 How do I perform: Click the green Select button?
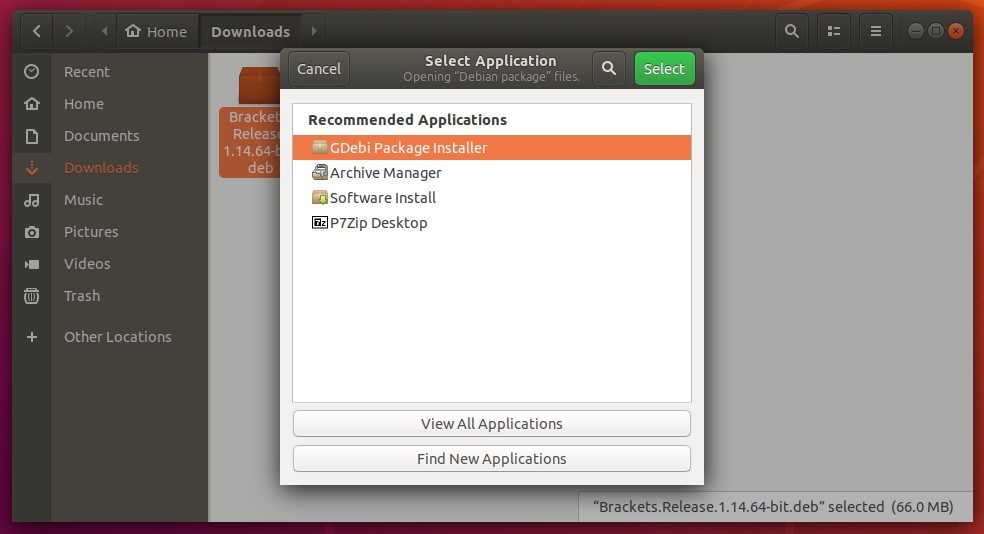[x=664, y=68]
